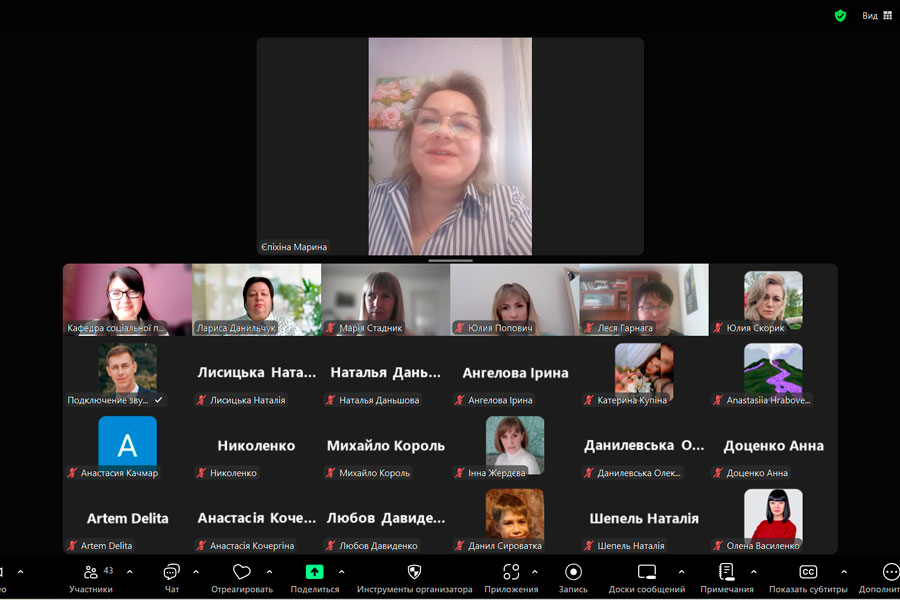The width and height of the screenshot is (900, 600).
Task: Select Леся Гарнага video tile
Action: [644, 300]
